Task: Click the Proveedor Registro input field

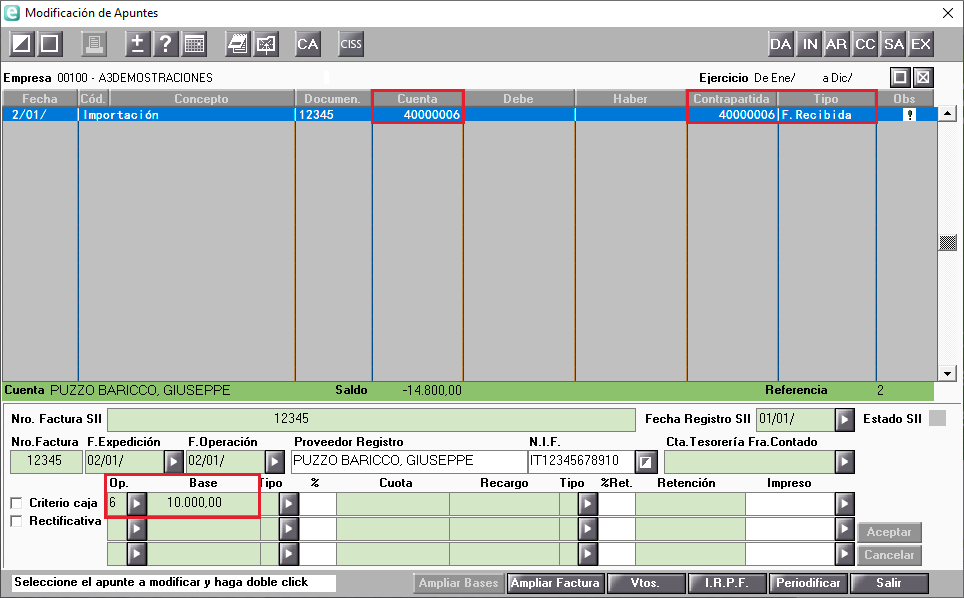Action: point(408,462)
